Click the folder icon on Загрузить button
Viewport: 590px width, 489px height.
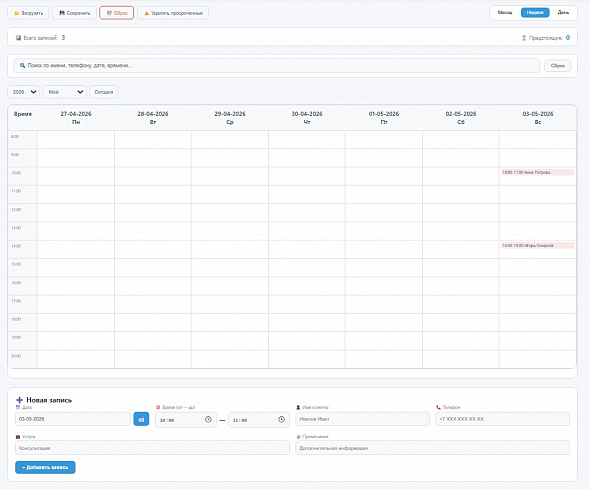17,13
